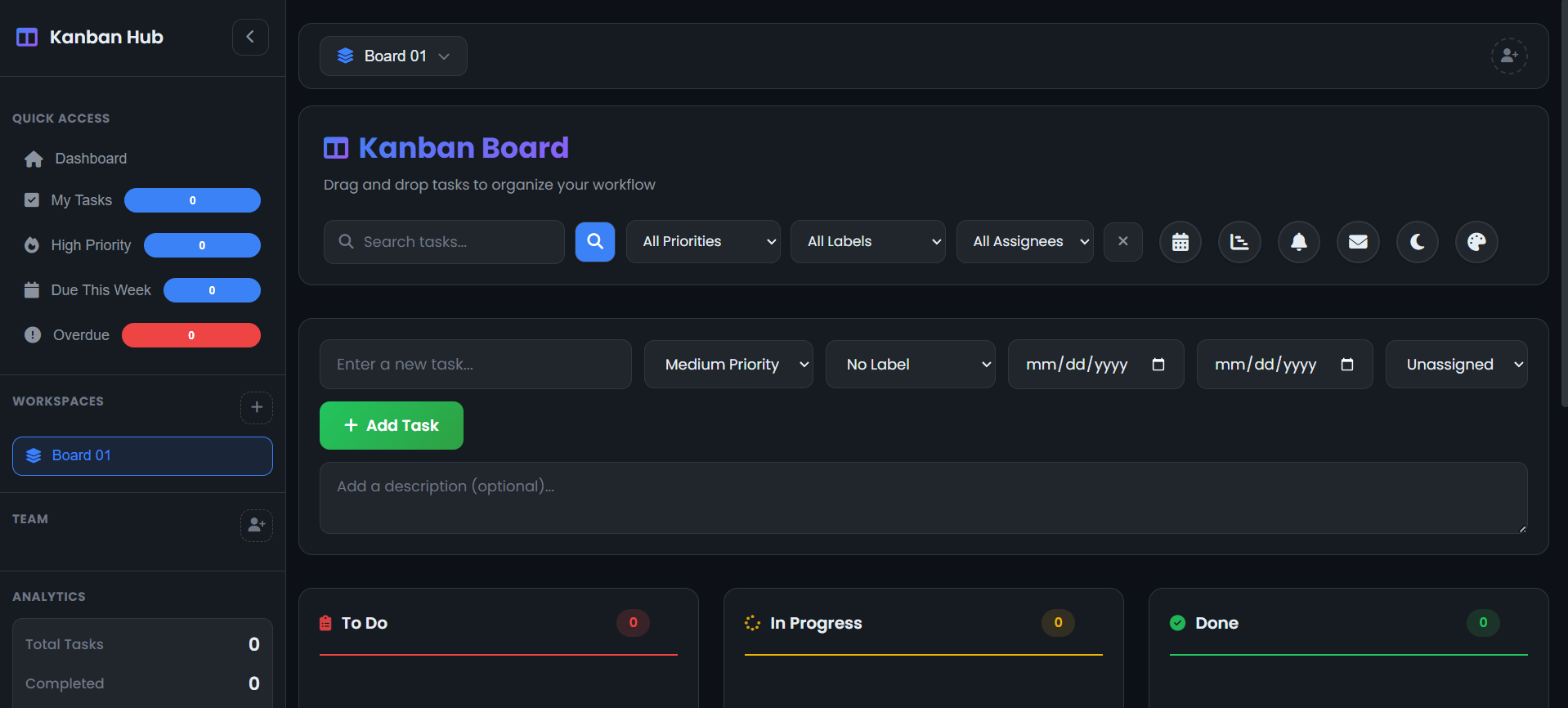Open the color palette theme icon

point(1476,242)
